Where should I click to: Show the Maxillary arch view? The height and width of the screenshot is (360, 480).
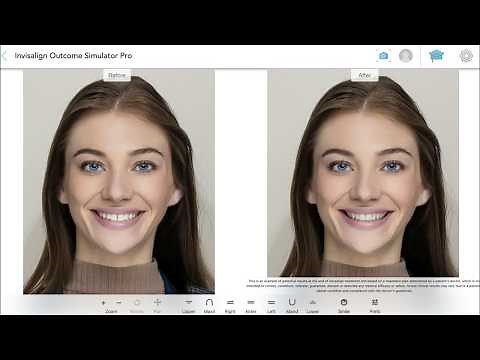209,306
